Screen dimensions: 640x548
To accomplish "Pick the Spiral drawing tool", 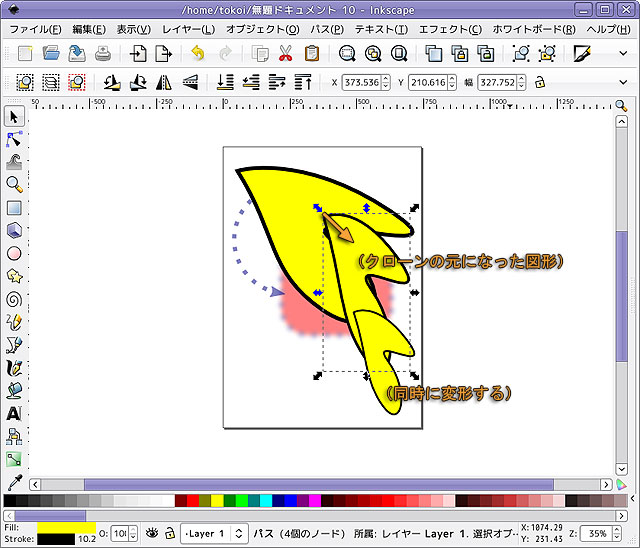I will (14, 299).
